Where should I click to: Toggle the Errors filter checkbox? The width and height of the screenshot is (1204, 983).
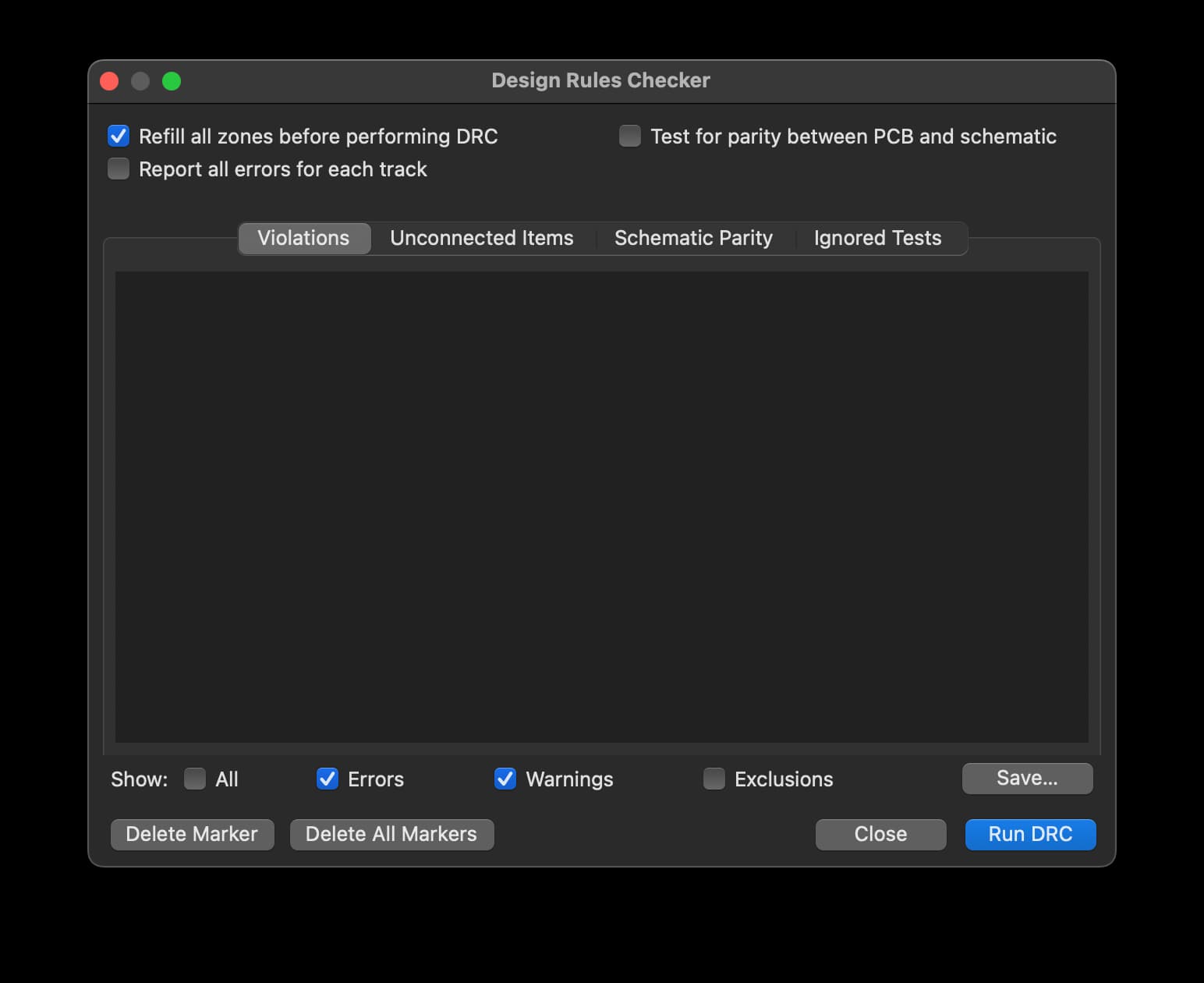point(328,779)
